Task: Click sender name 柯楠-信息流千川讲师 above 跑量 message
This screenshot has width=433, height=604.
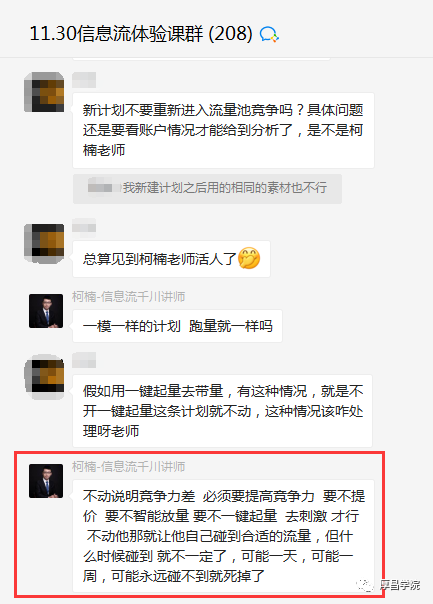Action: click(x=128, y=297)
